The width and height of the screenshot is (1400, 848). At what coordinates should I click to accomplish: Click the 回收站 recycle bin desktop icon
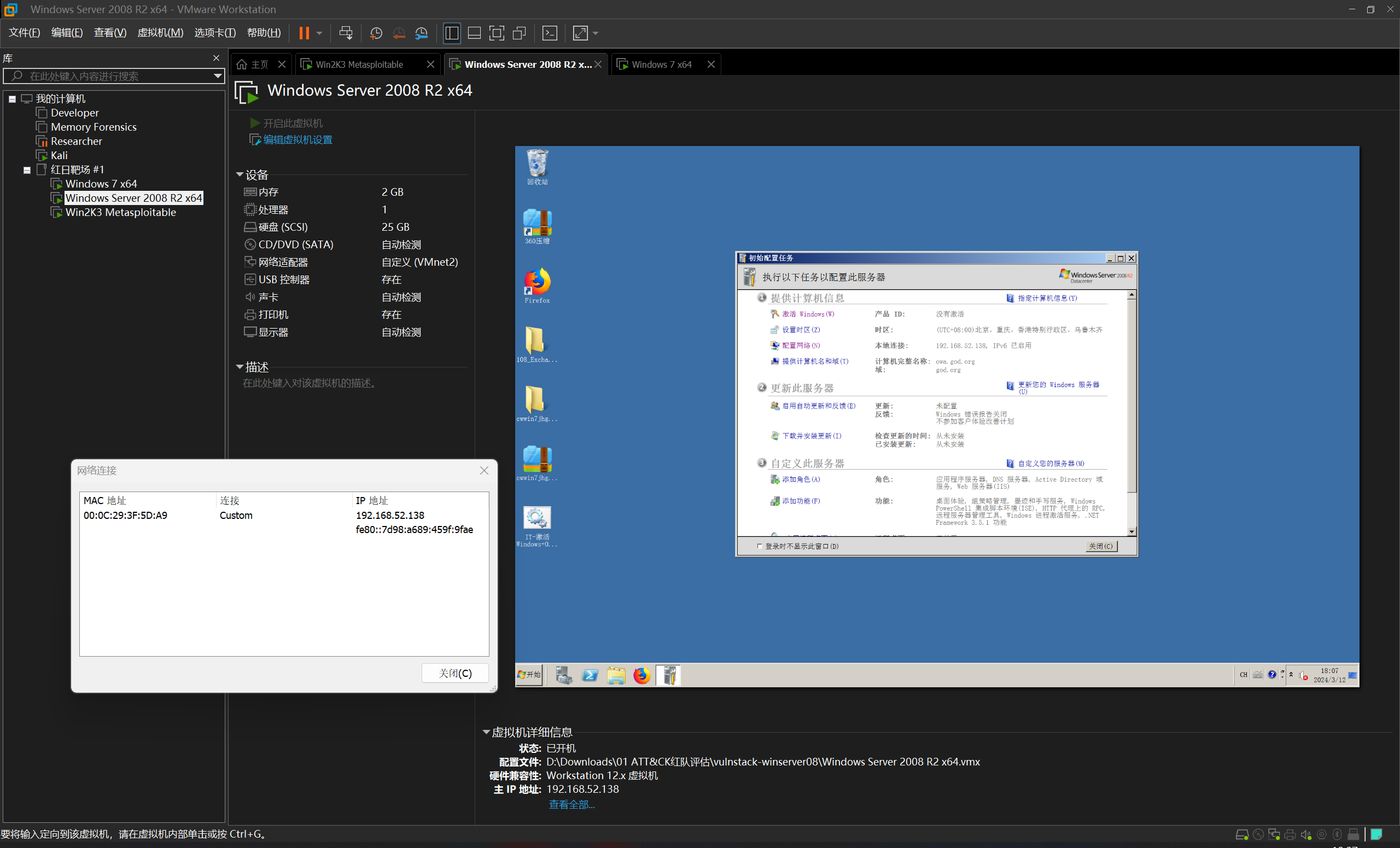pos(537,167)
